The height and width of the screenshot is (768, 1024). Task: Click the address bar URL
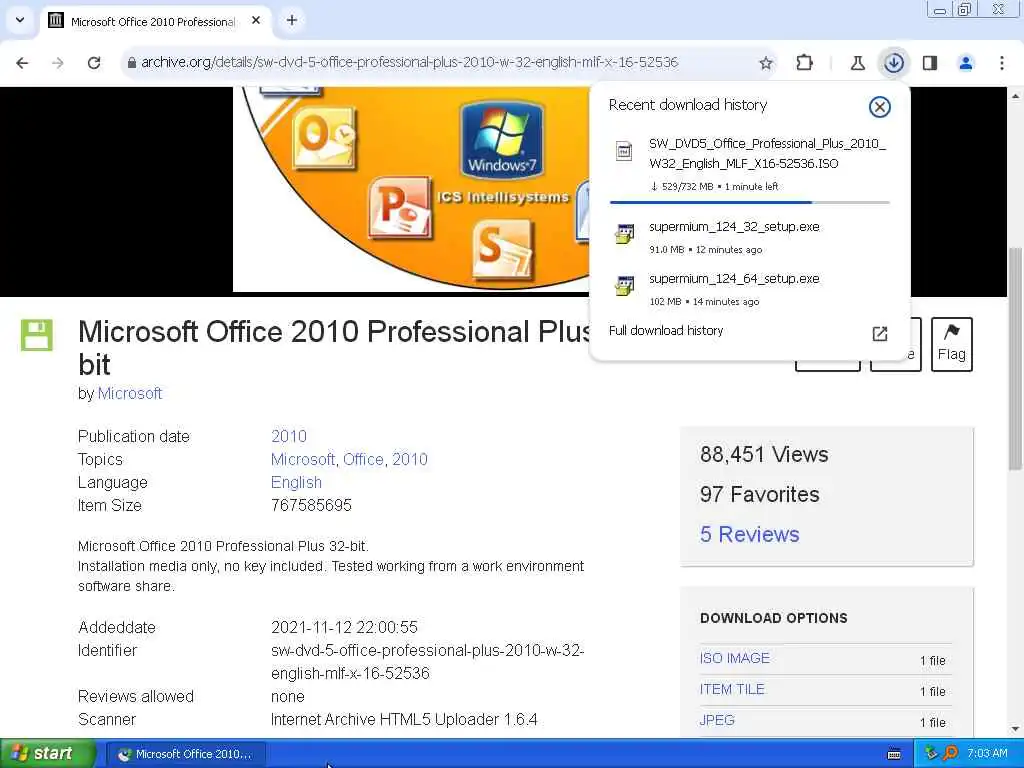[409, 63]
